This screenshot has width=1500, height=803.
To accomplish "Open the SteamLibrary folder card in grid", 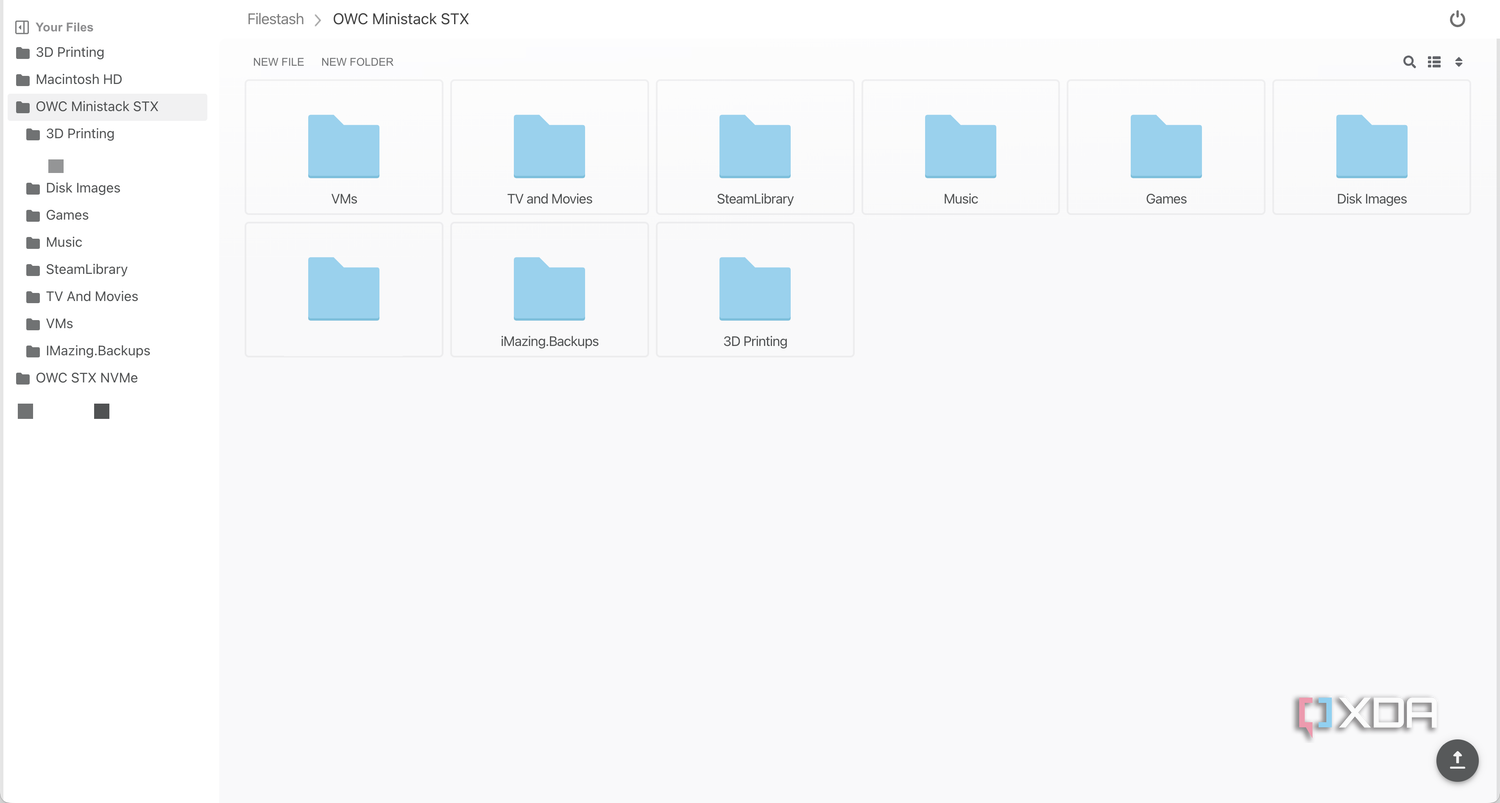I will click(x=755, y=147).
